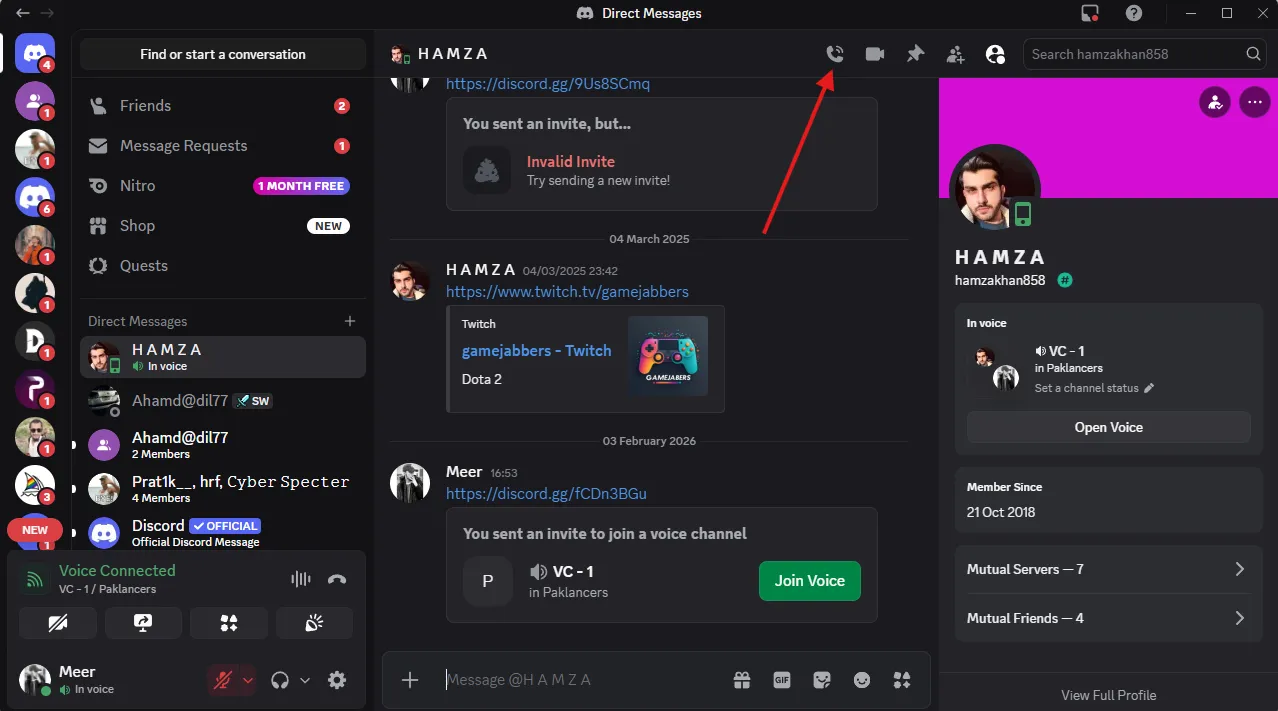This screenshot has height=711, width=1278.
Task: Add friends to this DM
Action: [955, 54]
